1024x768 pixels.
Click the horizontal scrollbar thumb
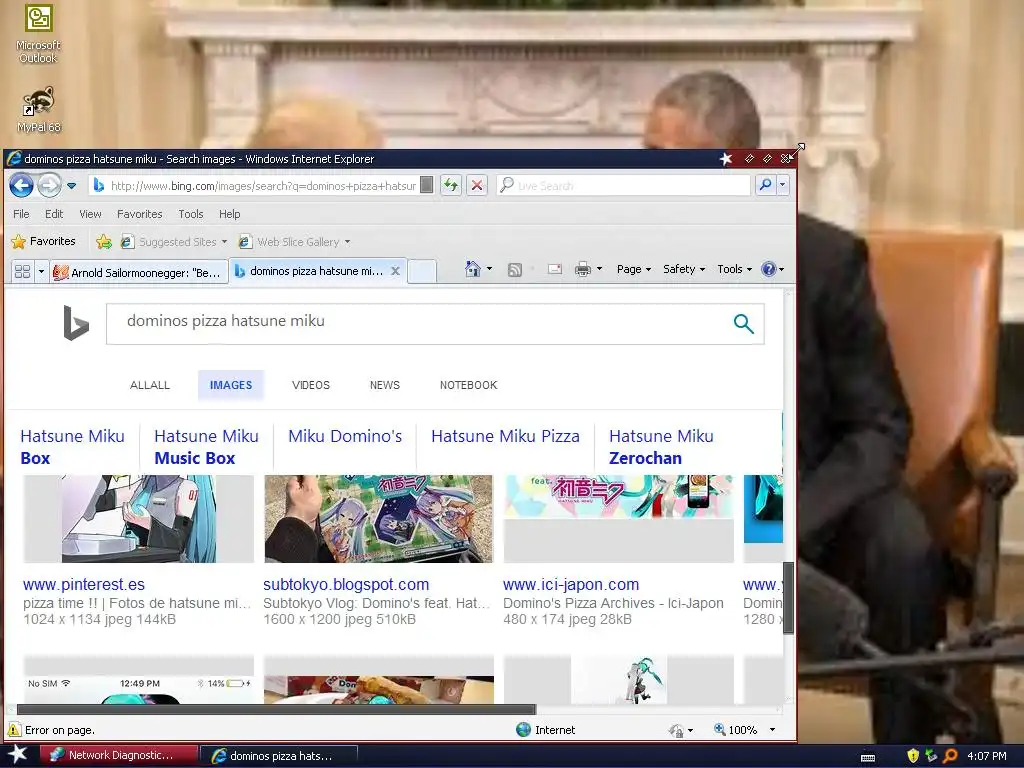point(276,709)
